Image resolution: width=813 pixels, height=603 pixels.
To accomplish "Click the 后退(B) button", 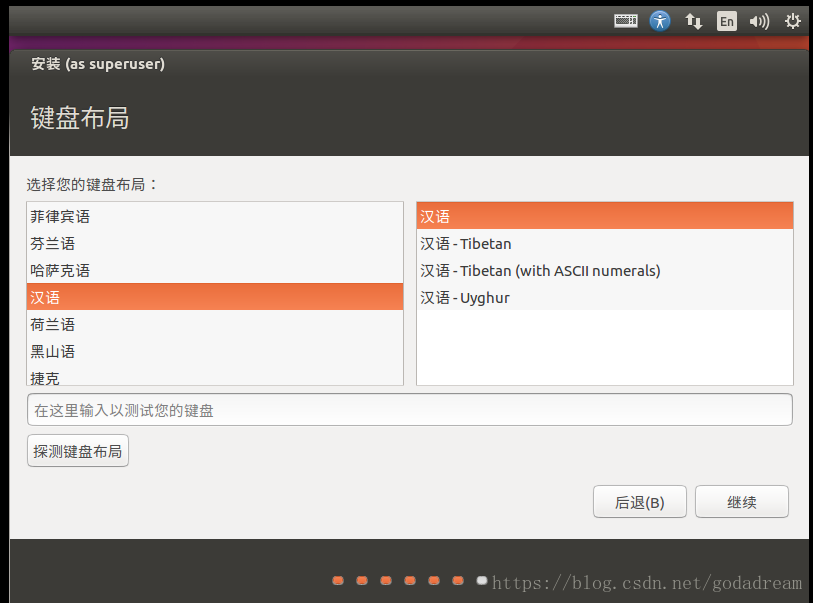I will (639, 501).
